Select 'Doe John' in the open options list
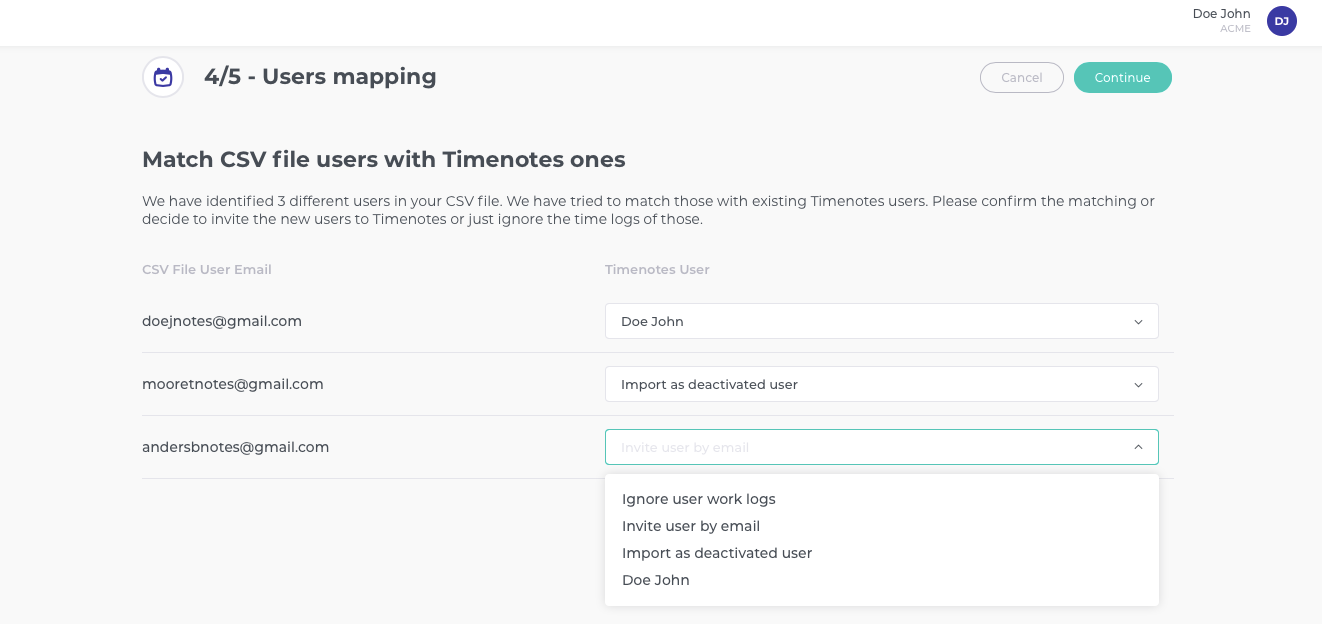The width and height of the screenshot is (1322, 624). 655,580
